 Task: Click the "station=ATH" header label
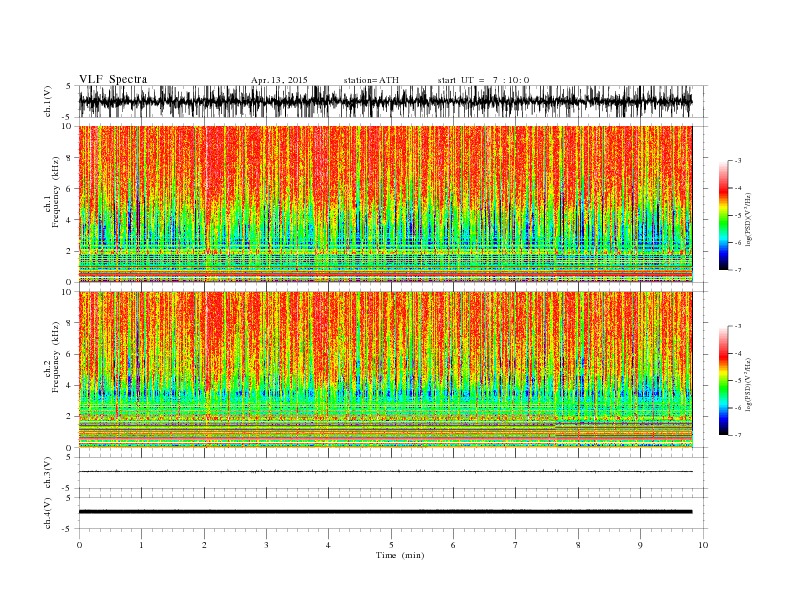[x=371, y=80]
